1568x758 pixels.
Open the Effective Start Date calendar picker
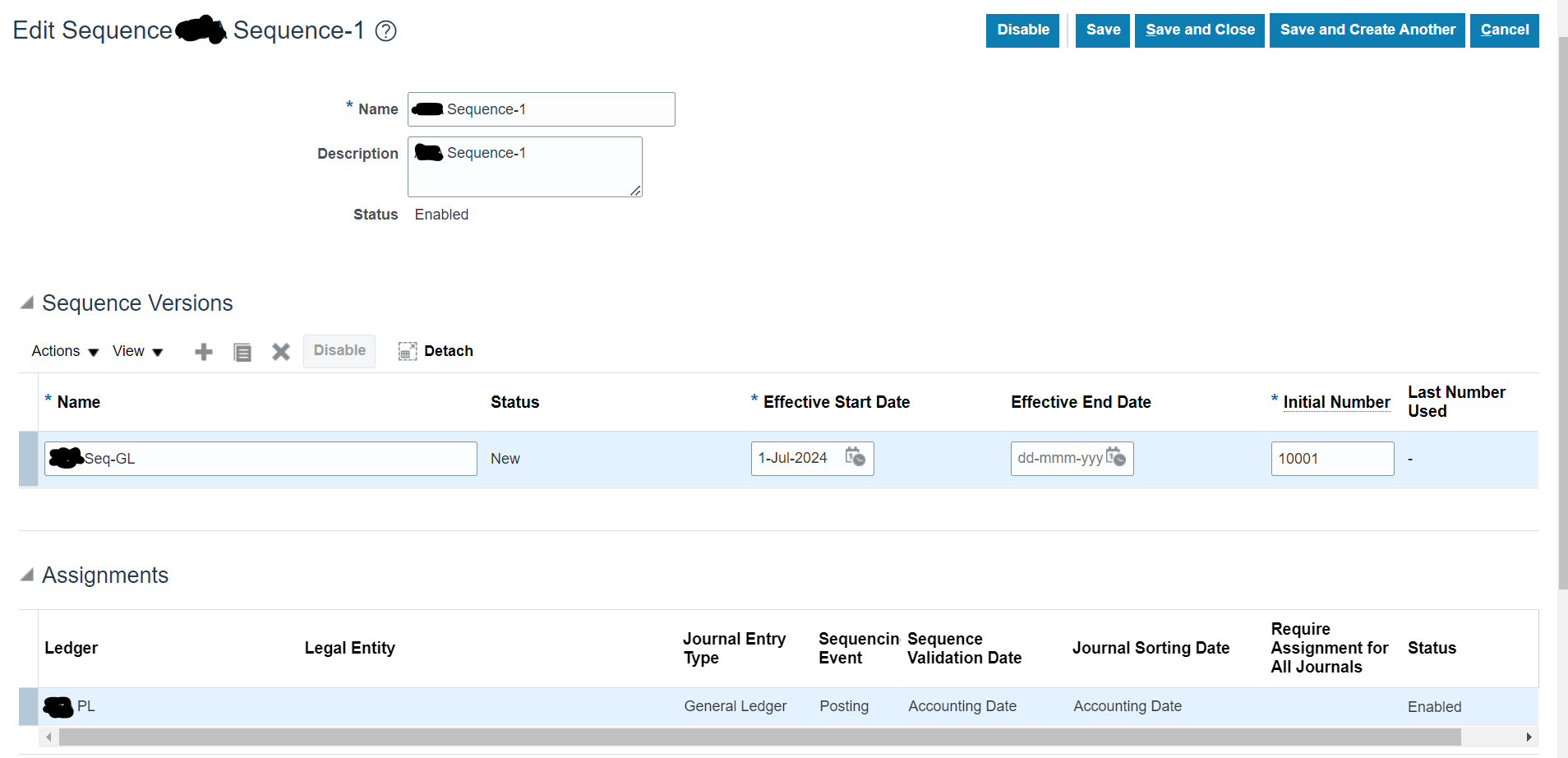tap(855, 458)
